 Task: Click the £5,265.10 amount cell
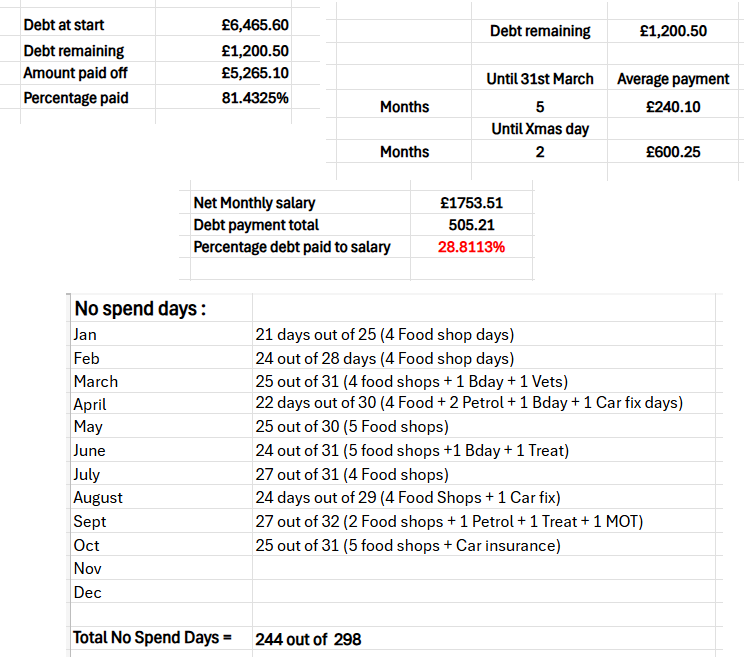[255, 73]
